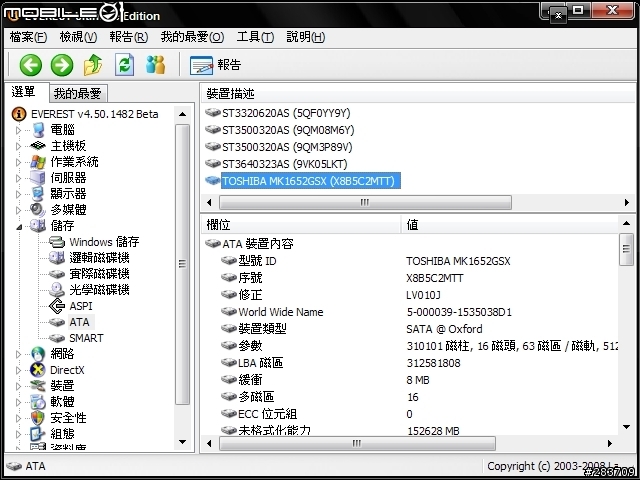Select the 顯示器 monitor icon

click(38, 193)
